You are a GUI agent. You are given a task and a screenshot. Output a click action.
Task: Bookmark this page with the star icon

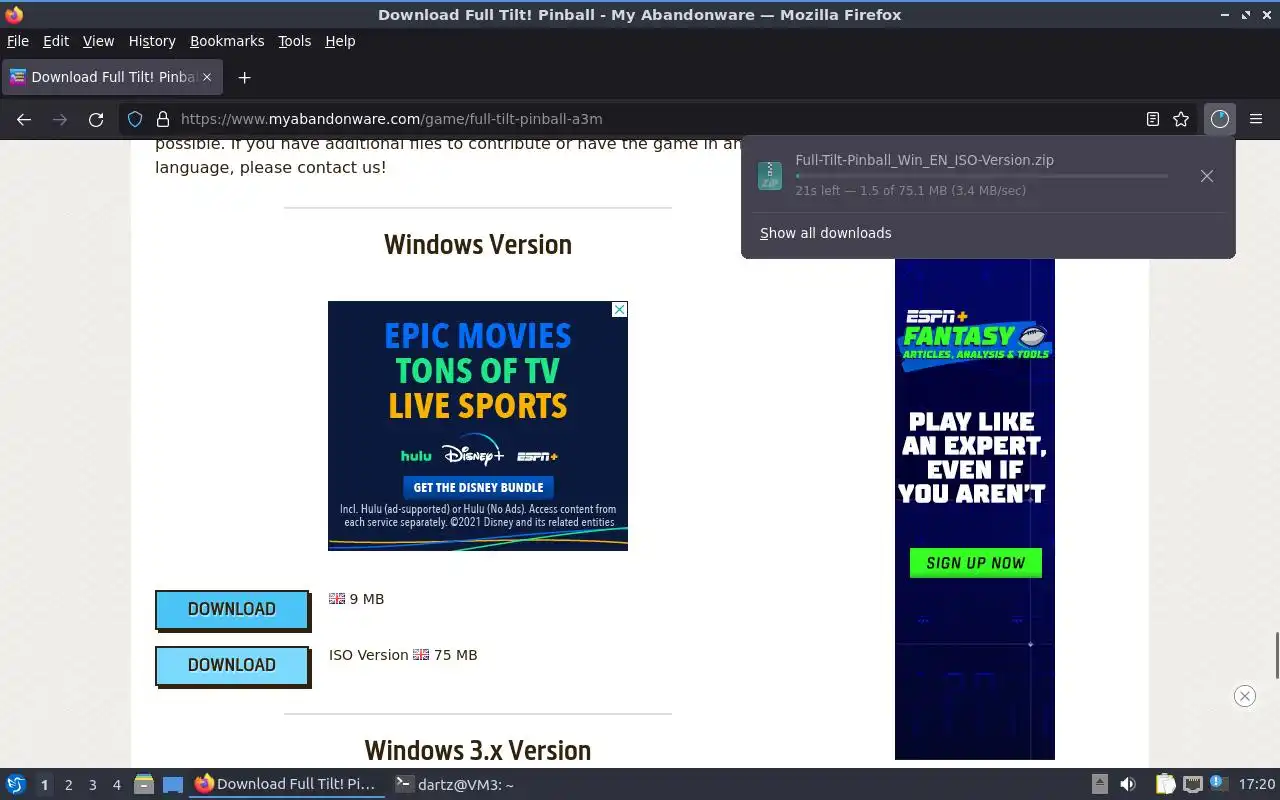(1181, 119)
